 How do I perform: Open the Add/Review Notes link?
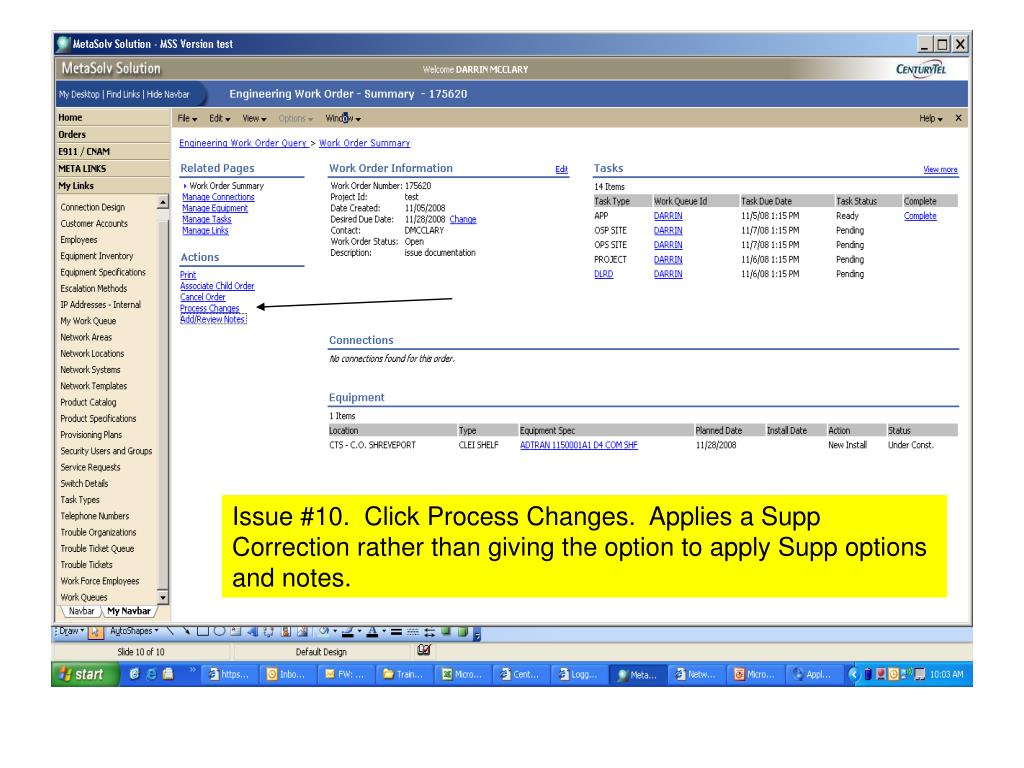[213, 319]
